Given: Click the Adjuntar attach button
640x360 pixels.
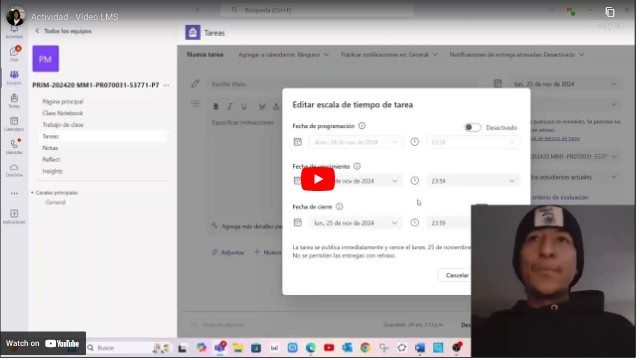Looking at the screenshot, I should tap(228, 252).
